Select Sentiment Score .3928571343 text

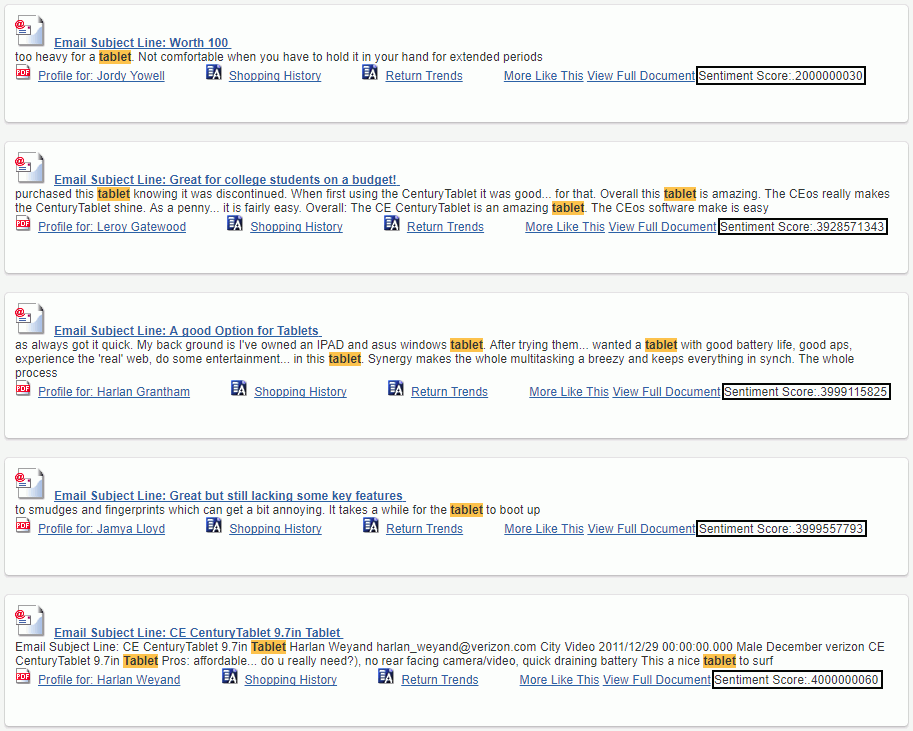[x=803, y=227]
